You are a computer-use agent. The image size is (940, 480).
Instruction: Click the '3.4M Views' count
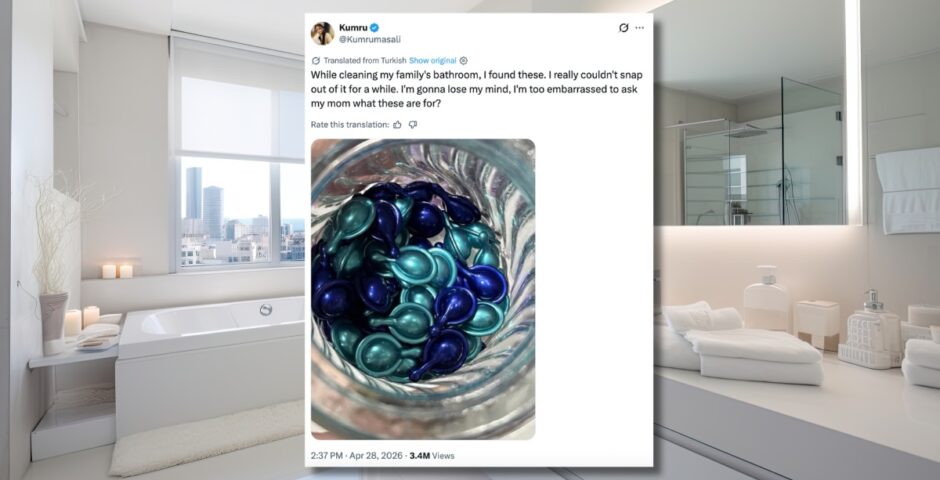pos(432,455)
